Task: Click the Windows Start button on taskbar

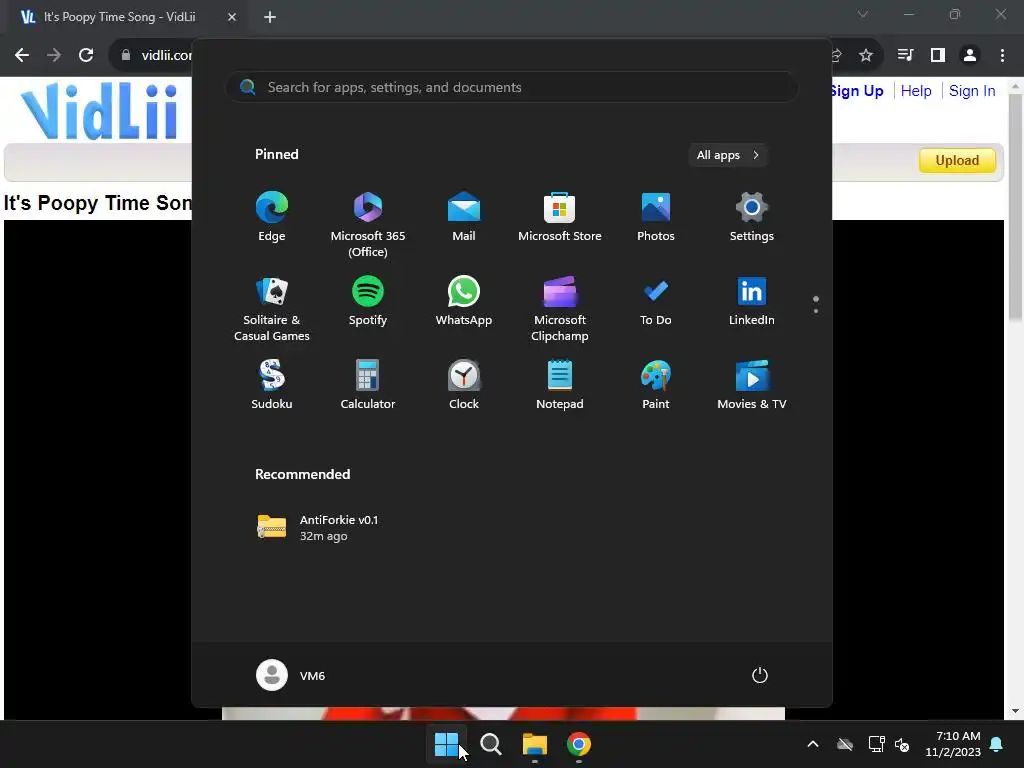Action: (447, 744)
